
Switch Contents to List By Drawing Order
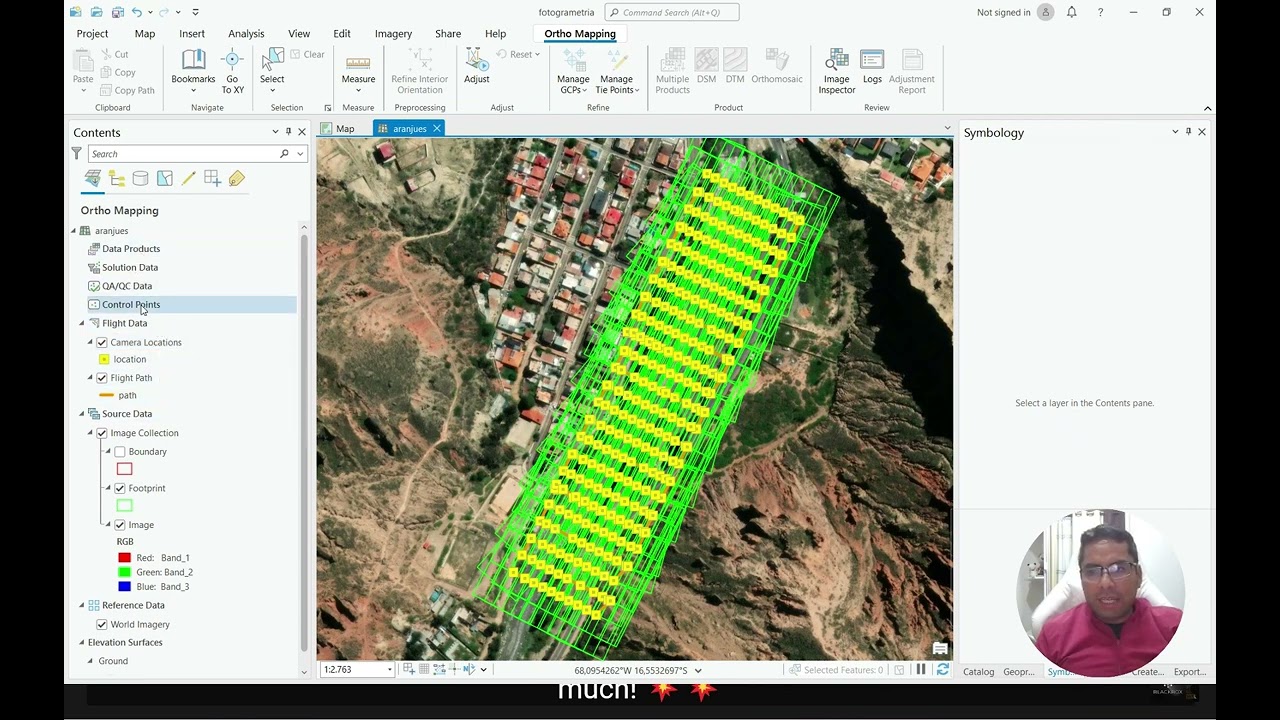click(92, 178)
